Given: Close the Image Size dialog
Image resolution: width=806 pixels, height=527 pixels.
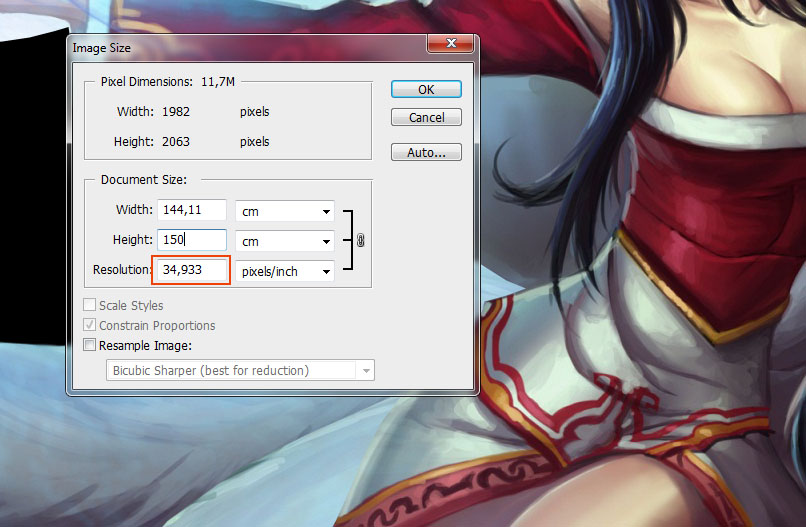Looking at the screenshot, I should [x=450, y=44].
